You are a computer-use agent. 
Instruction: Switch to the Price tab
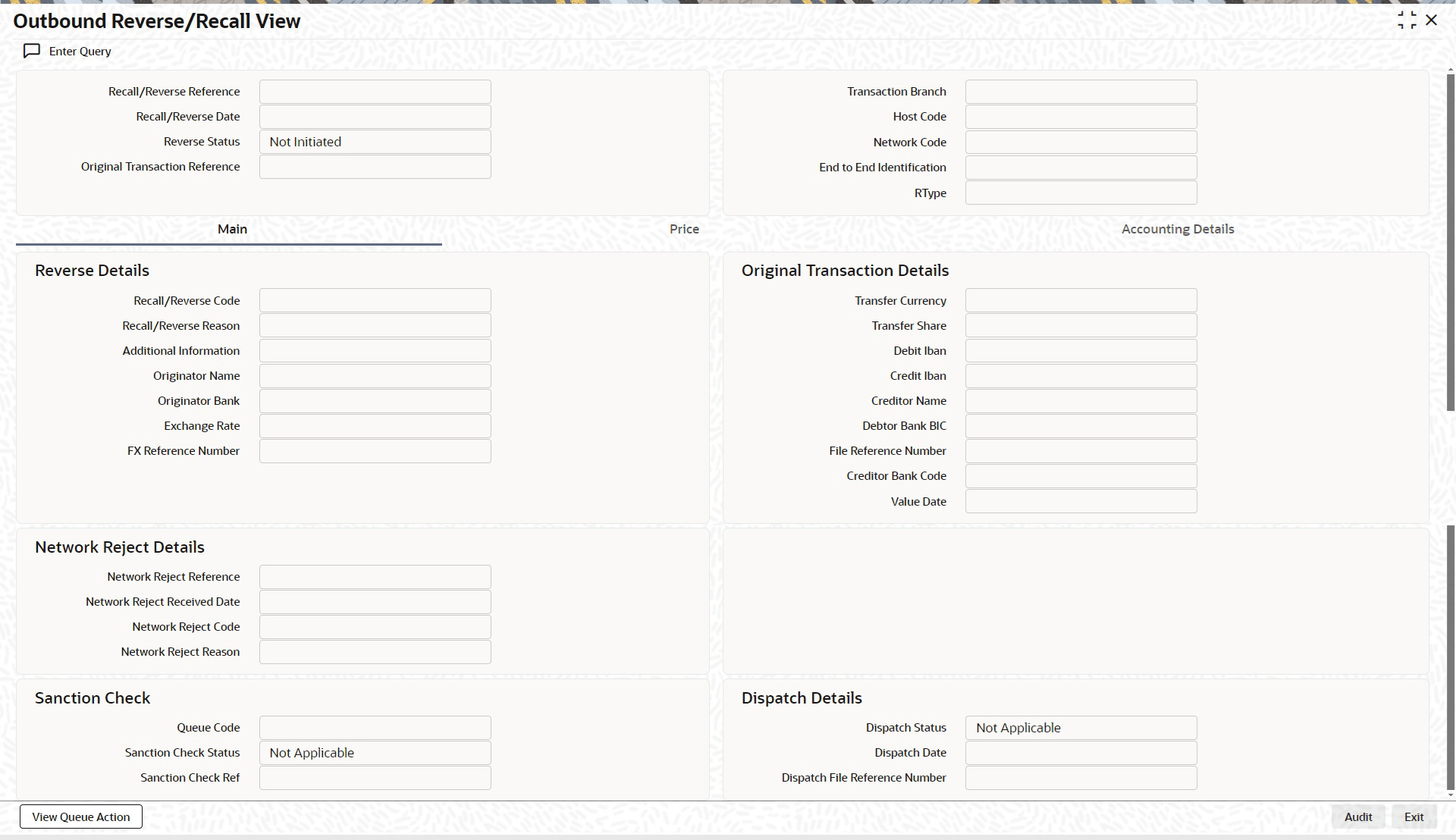pos(684,229)
